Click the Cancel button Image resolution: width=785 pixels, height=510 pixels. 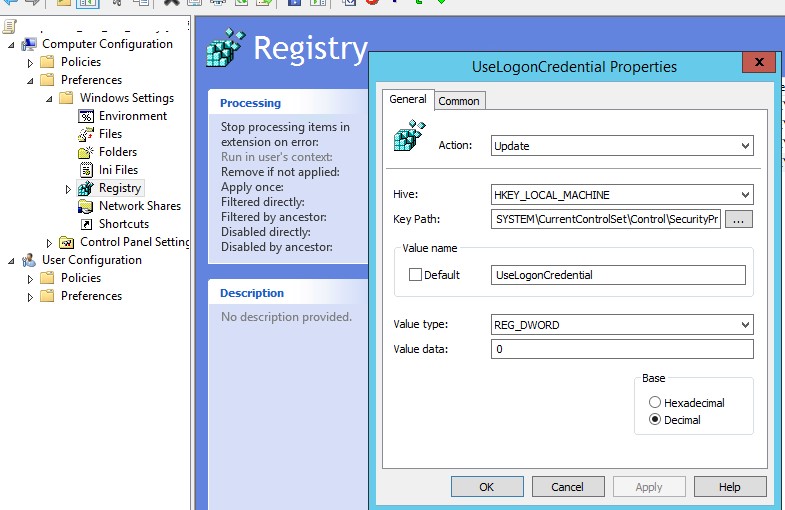pyautogui.click(x=567, y=487)
